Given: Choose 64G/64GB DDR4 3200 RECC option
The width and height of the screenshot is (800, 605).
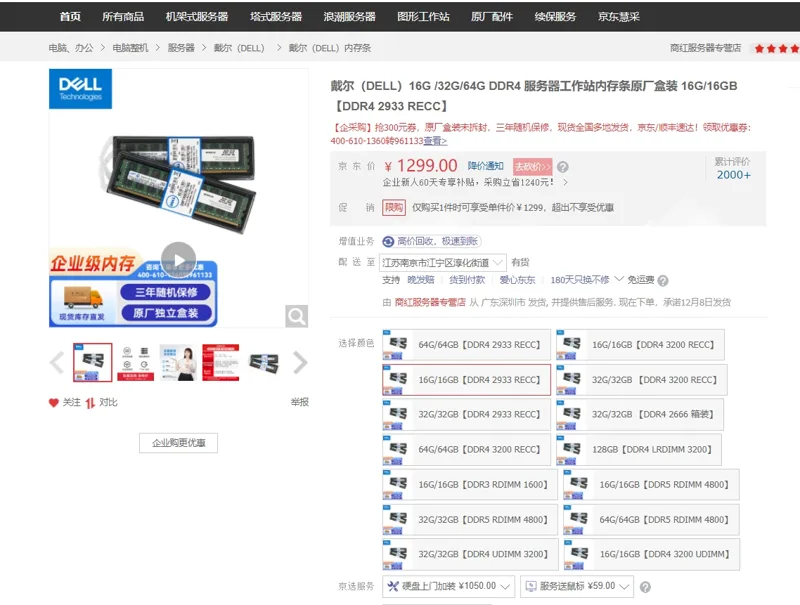Looking at the screenshot, I should click(x=466, y=449).
